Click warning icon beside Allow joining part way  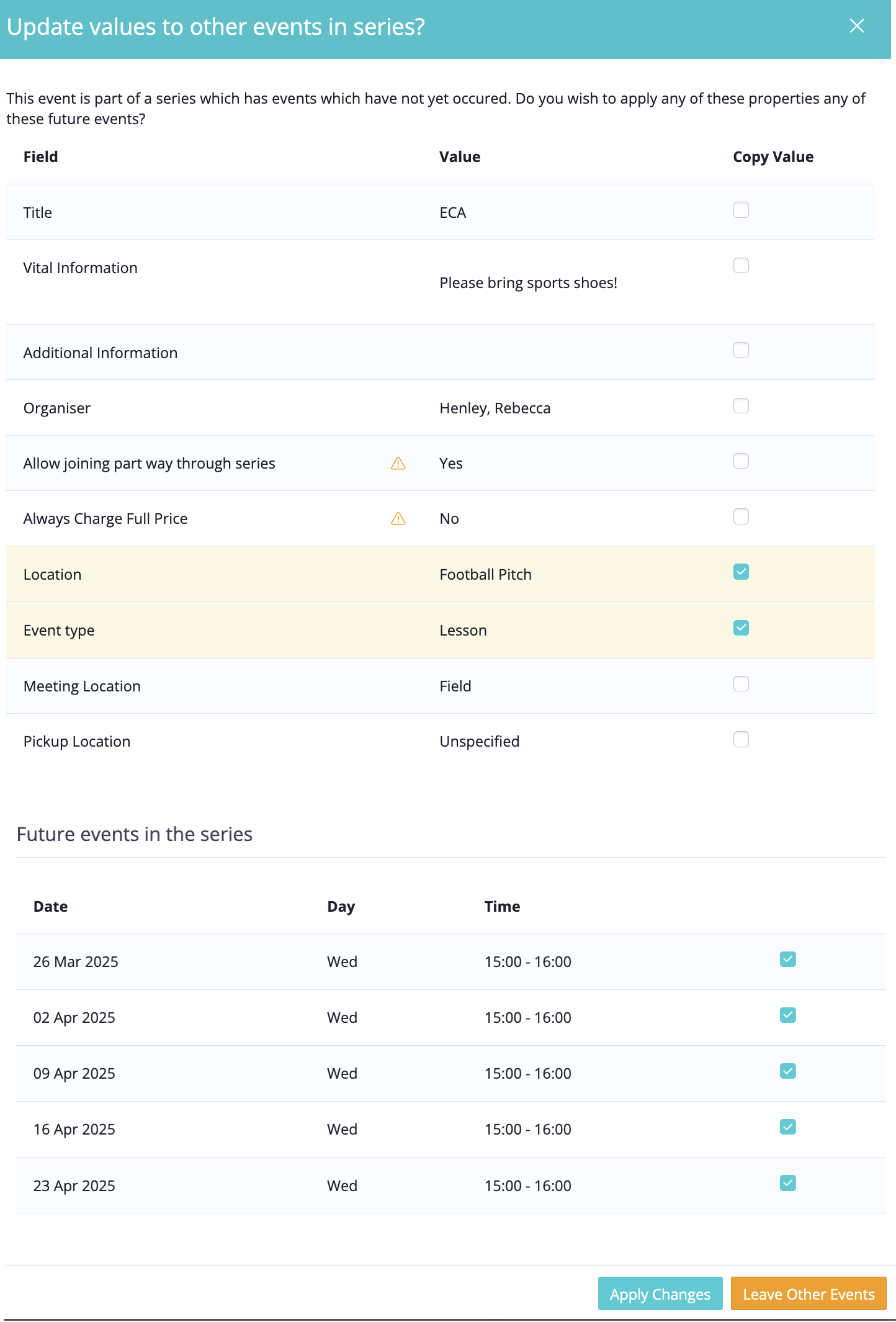tap(398, 464)
